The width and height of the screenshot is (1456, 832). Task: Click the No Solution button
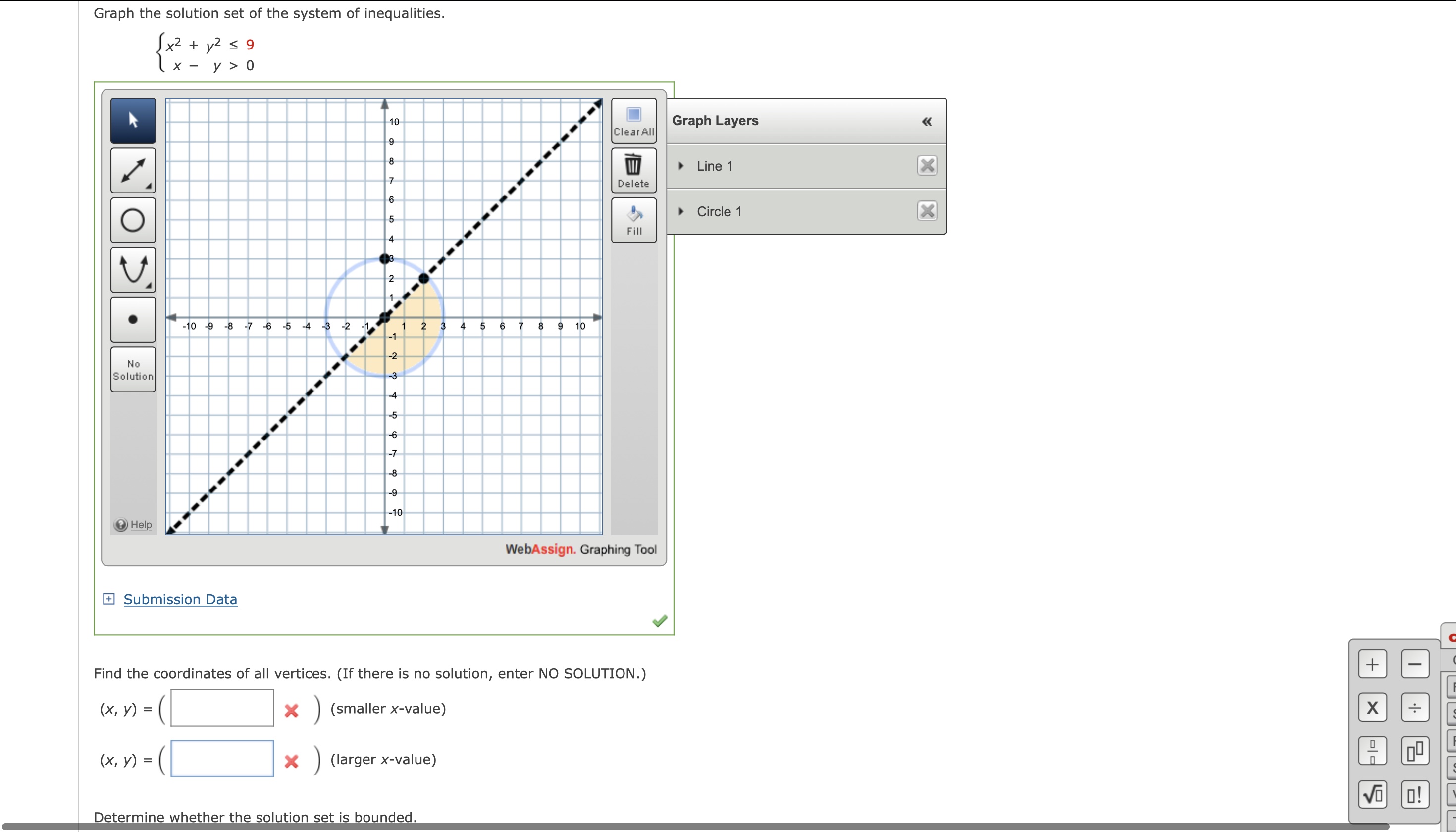pyautogui.click(x=133, y=369)
